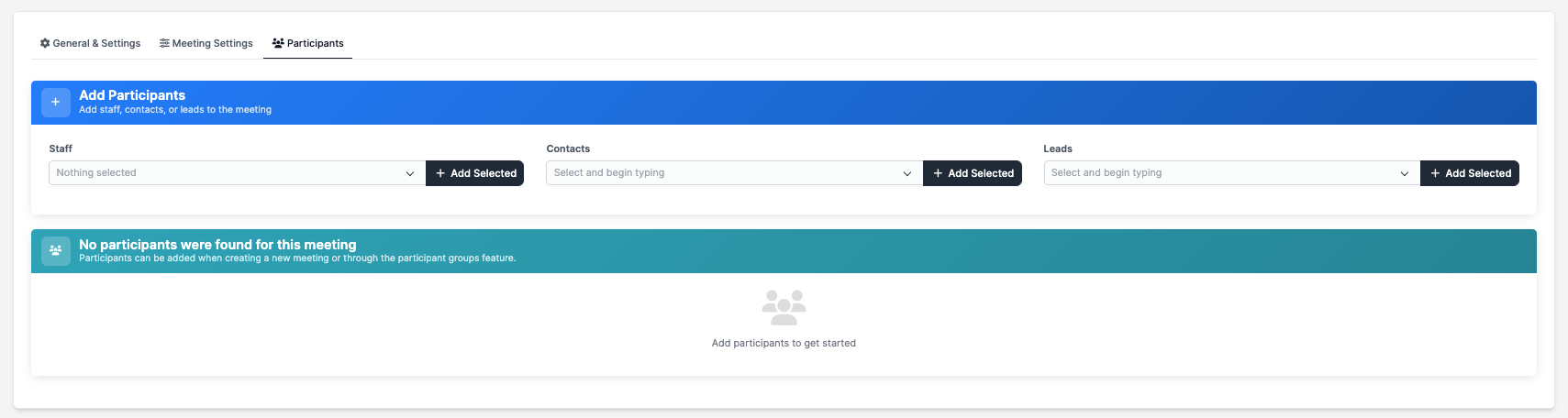Click the people icon on Participants tab
Viewport: 1568px width, 418px height.
point(278,43)
